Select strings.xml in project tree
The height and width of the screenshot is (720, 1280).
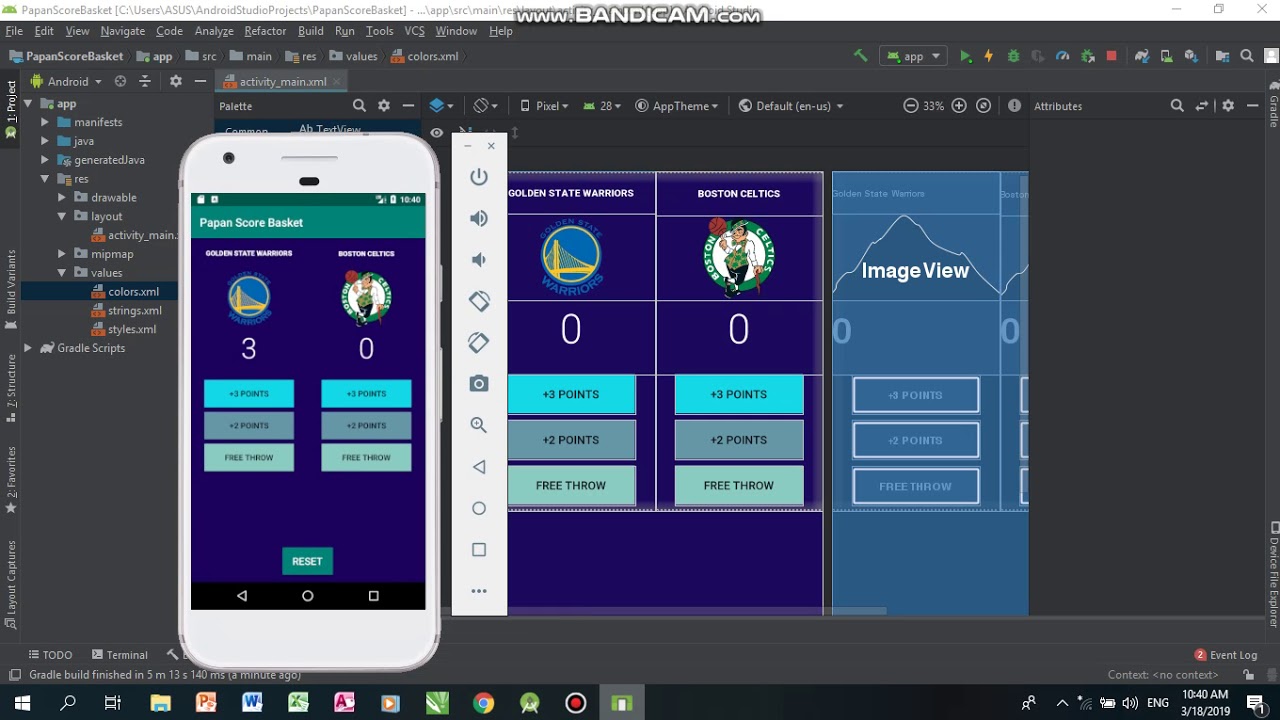[134, 310]
